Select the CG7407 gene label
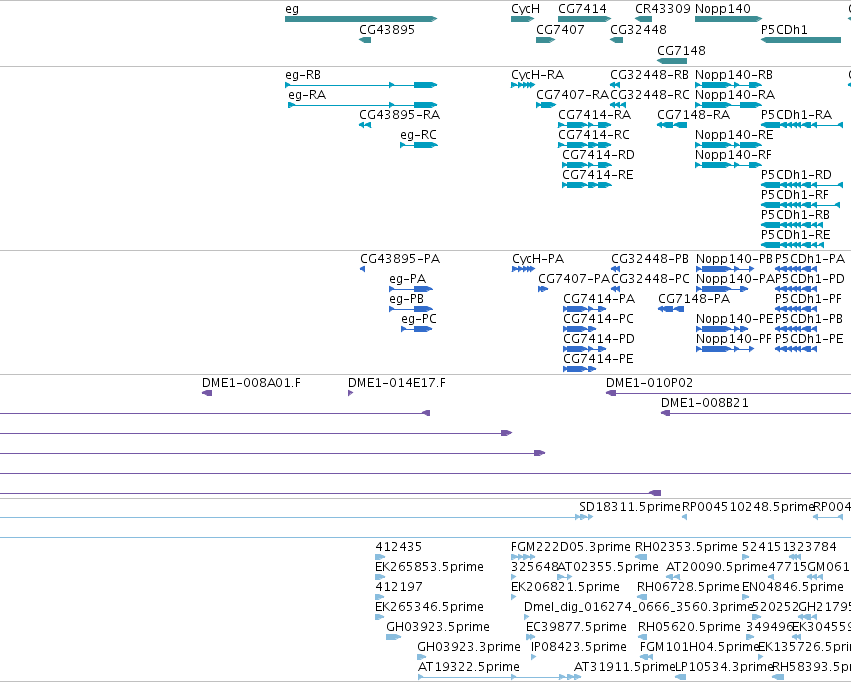The image size is (851, 682). click(x=560, y=30)
